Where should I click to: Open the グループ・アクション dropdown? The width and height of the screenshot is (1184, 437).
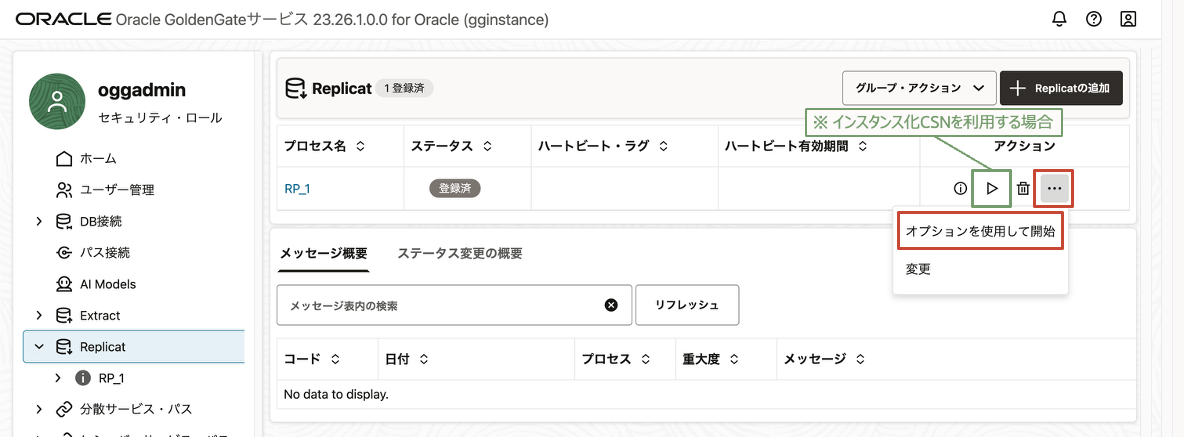(x=919, y=88)
